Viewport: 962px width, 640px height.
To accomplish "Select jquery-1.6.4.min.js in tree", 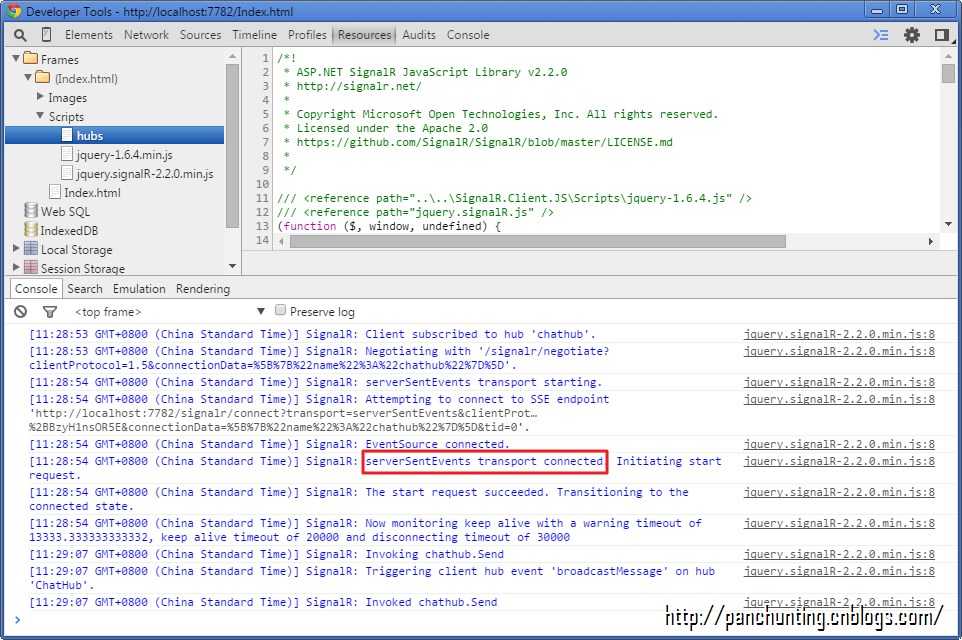I will pos(125,154).
